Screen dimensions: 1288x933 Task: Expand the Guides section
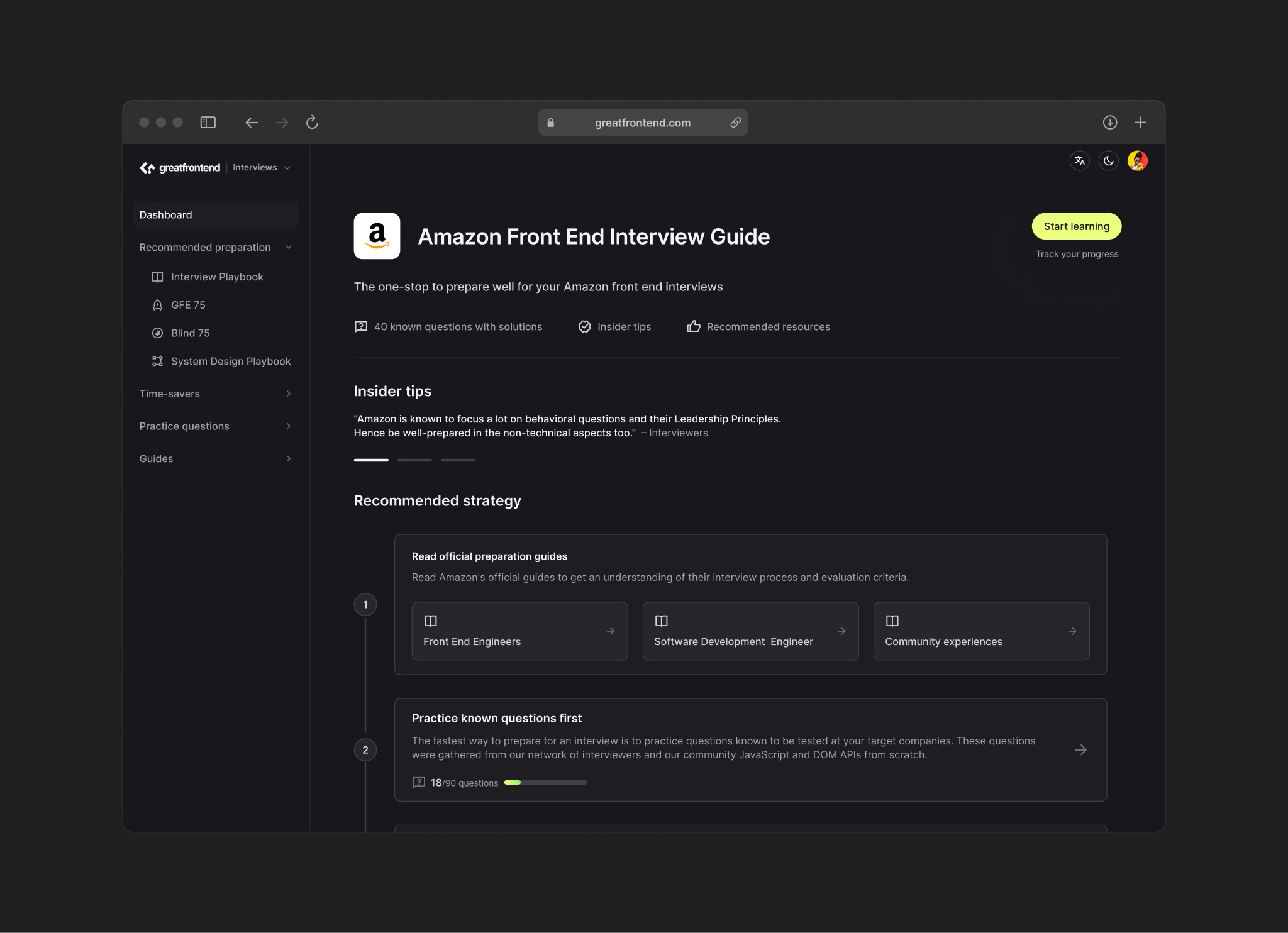point(216,459)
